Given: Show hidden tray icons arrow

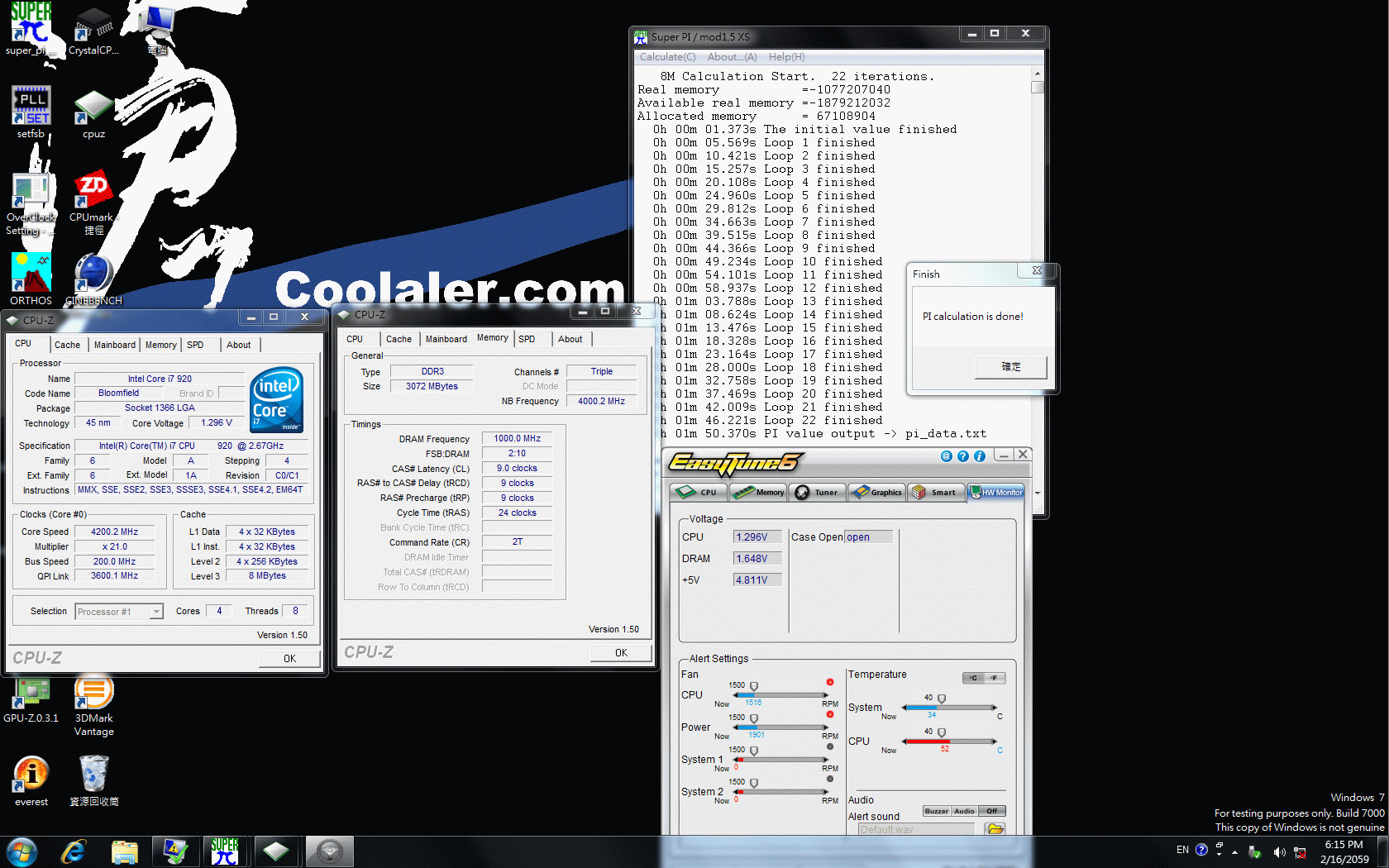Looking at the screenshot, I should 1234,851.
